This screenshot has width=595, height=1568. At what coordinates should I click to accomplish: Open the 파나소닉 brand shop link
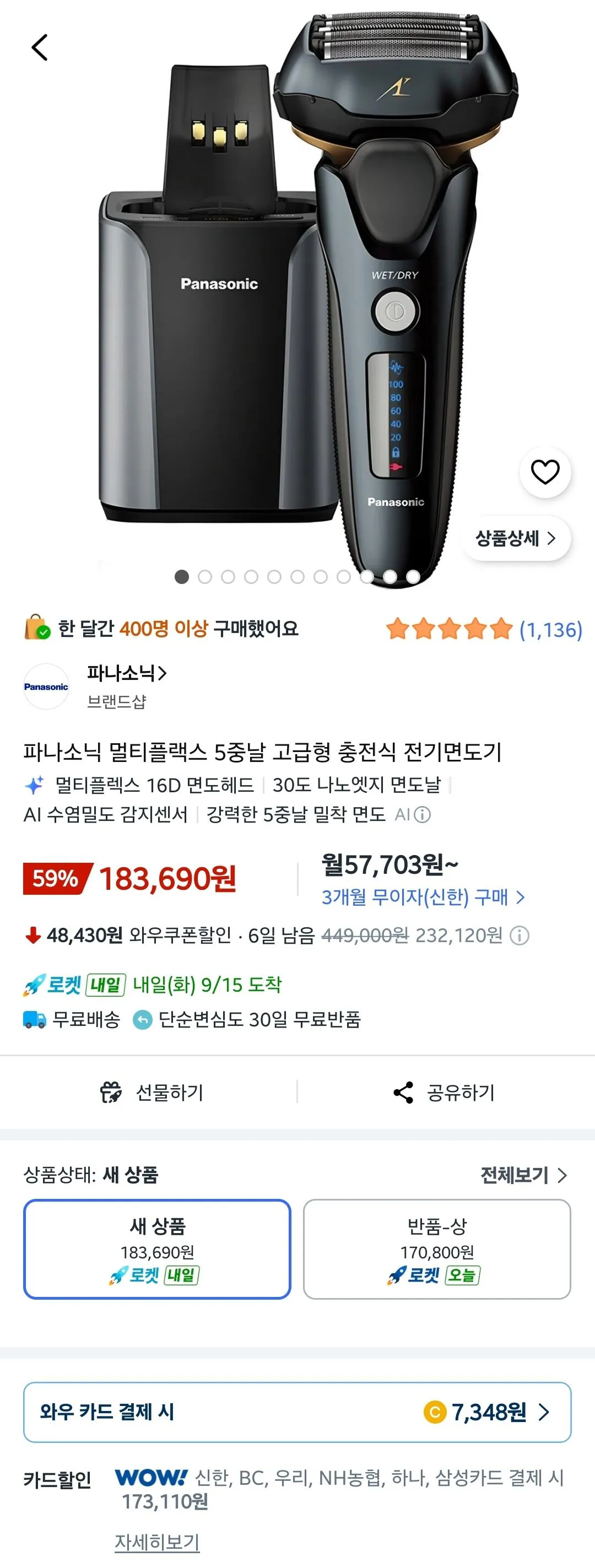pyautogui.click(x=127, y=673)
